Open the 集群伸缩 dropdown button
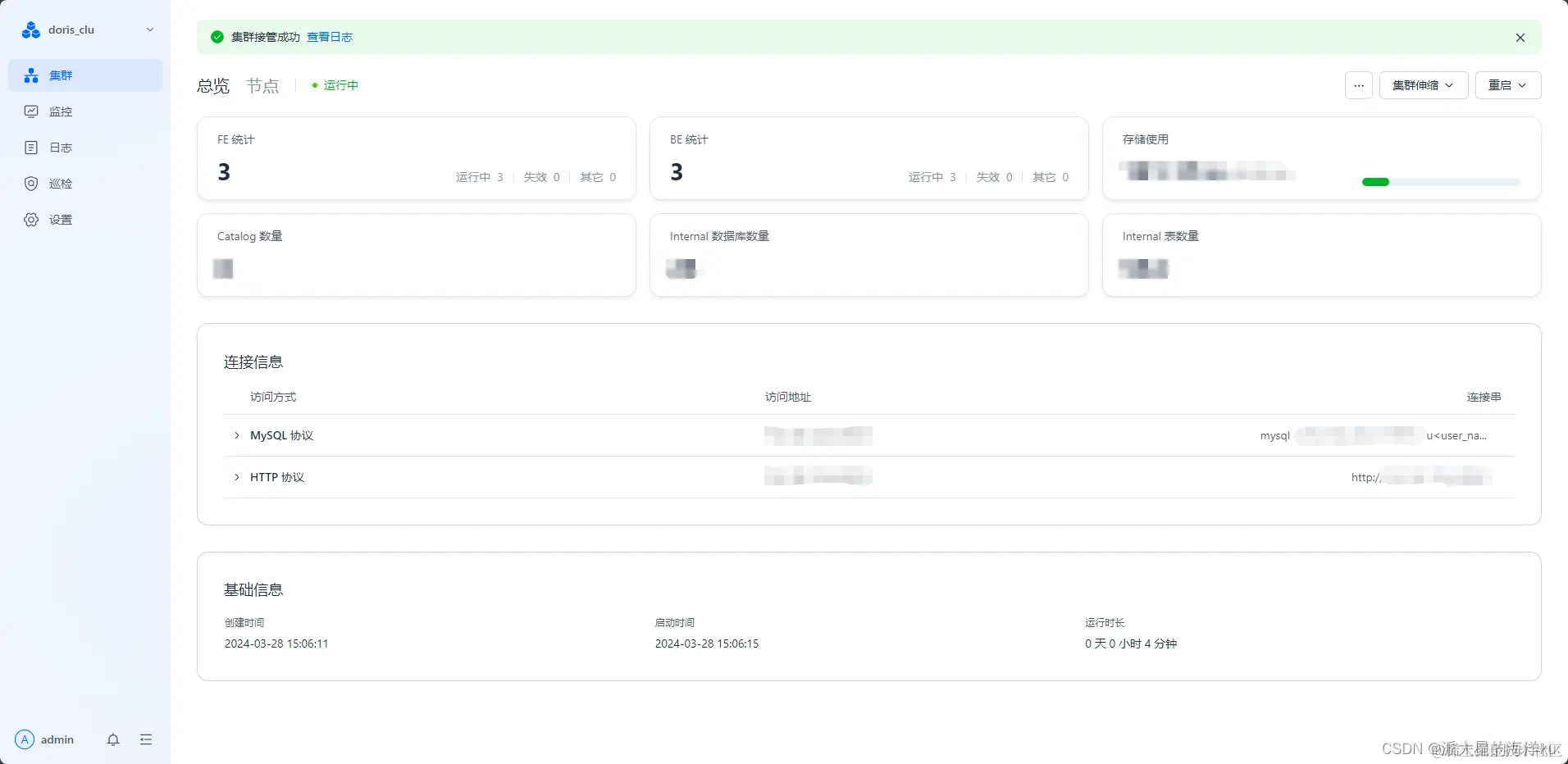1568x764 pixels. (x=1424, y=85)
